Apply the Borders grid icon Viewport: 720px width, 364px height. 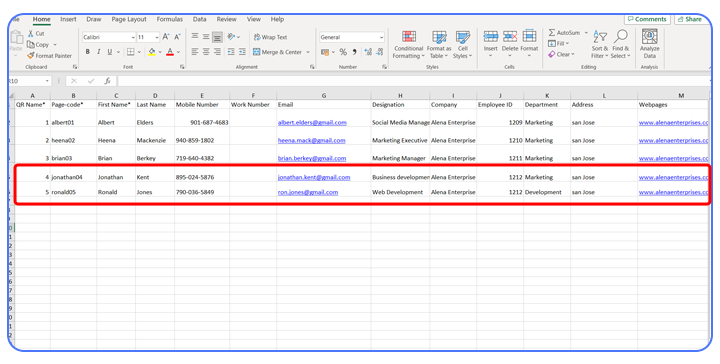pos(131,52)
